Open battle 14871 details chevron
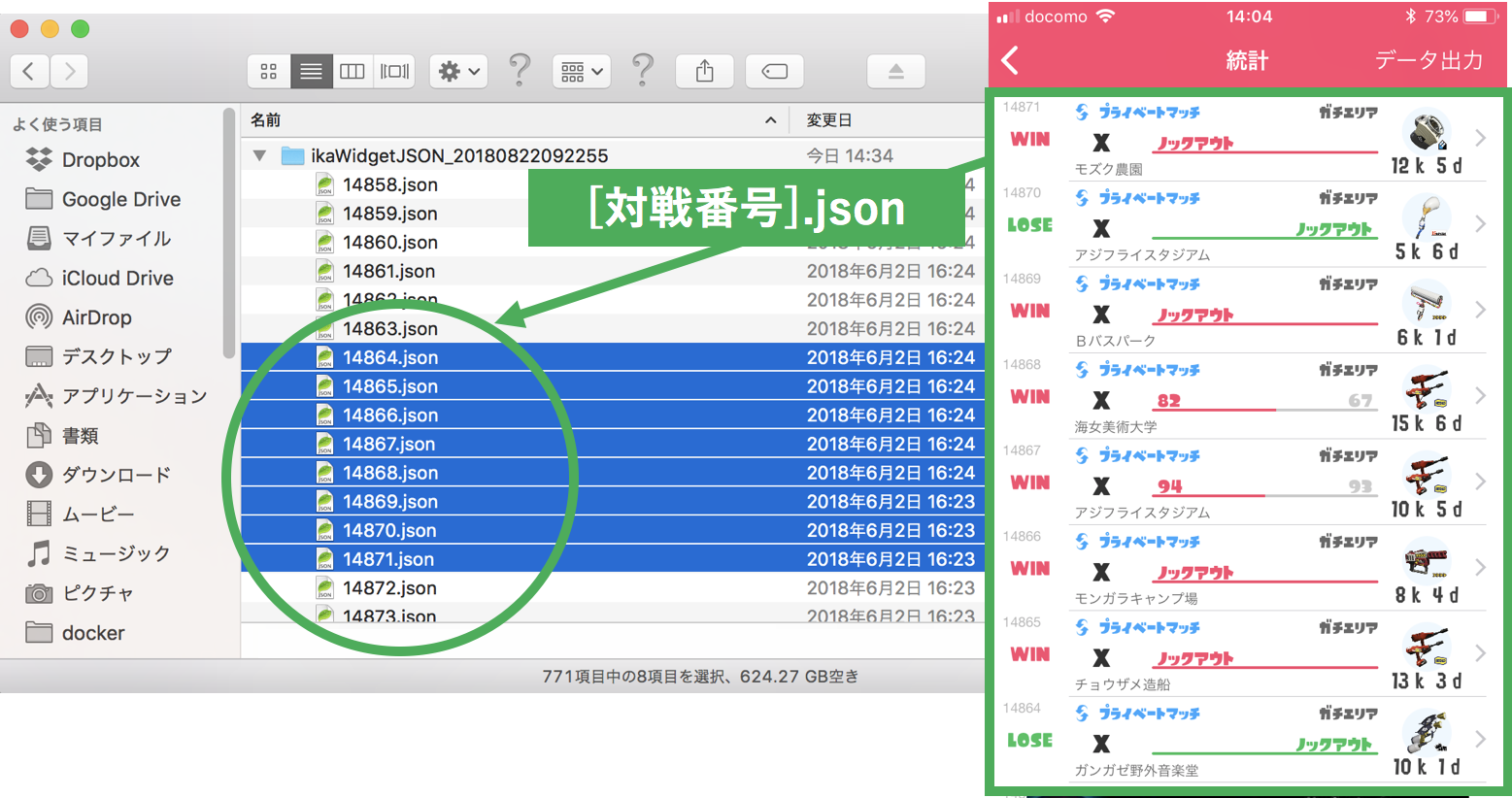This screenshot has width=1512, height=798. (x=1480, y=138)
